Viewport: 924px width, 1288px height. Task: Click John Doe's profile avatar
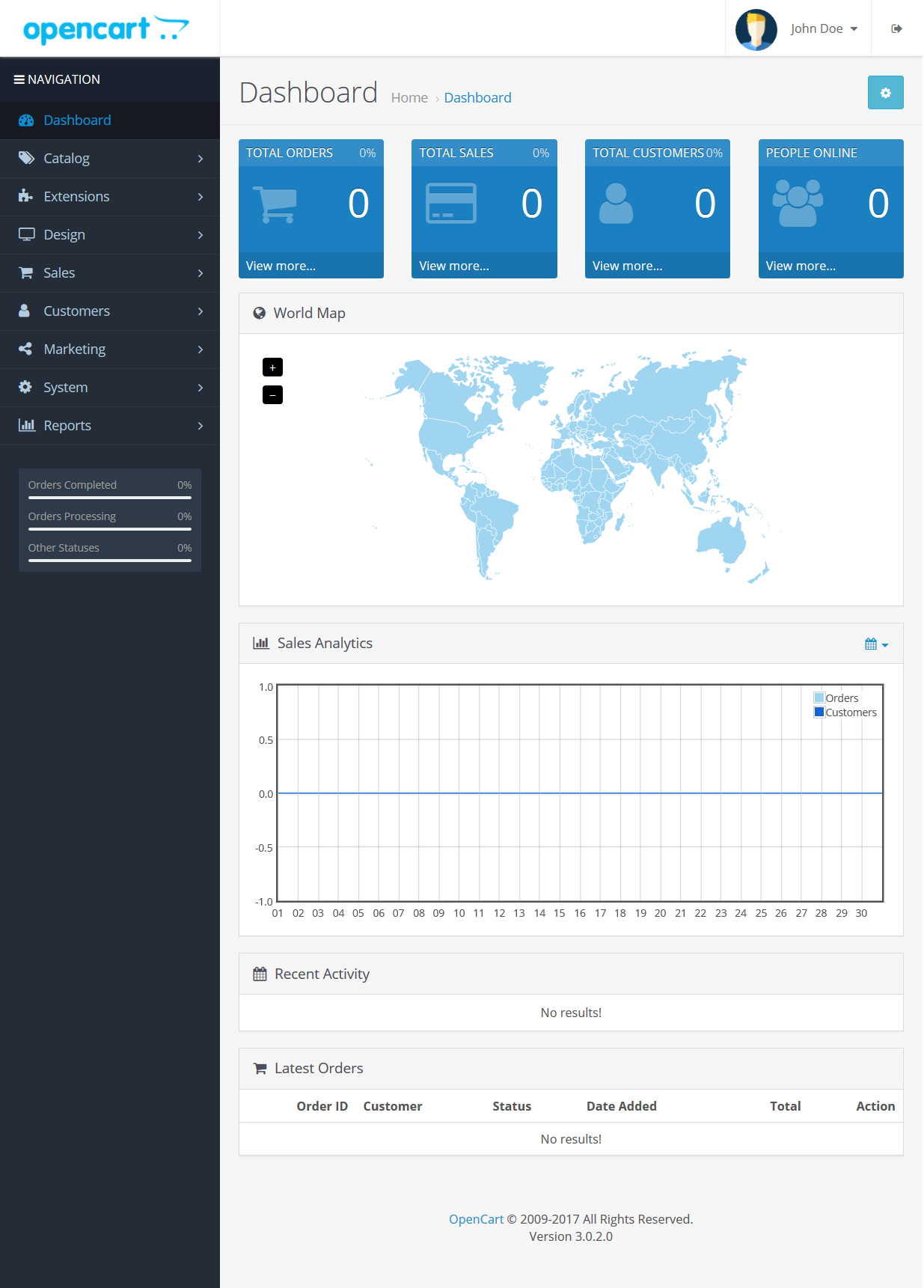756,29
